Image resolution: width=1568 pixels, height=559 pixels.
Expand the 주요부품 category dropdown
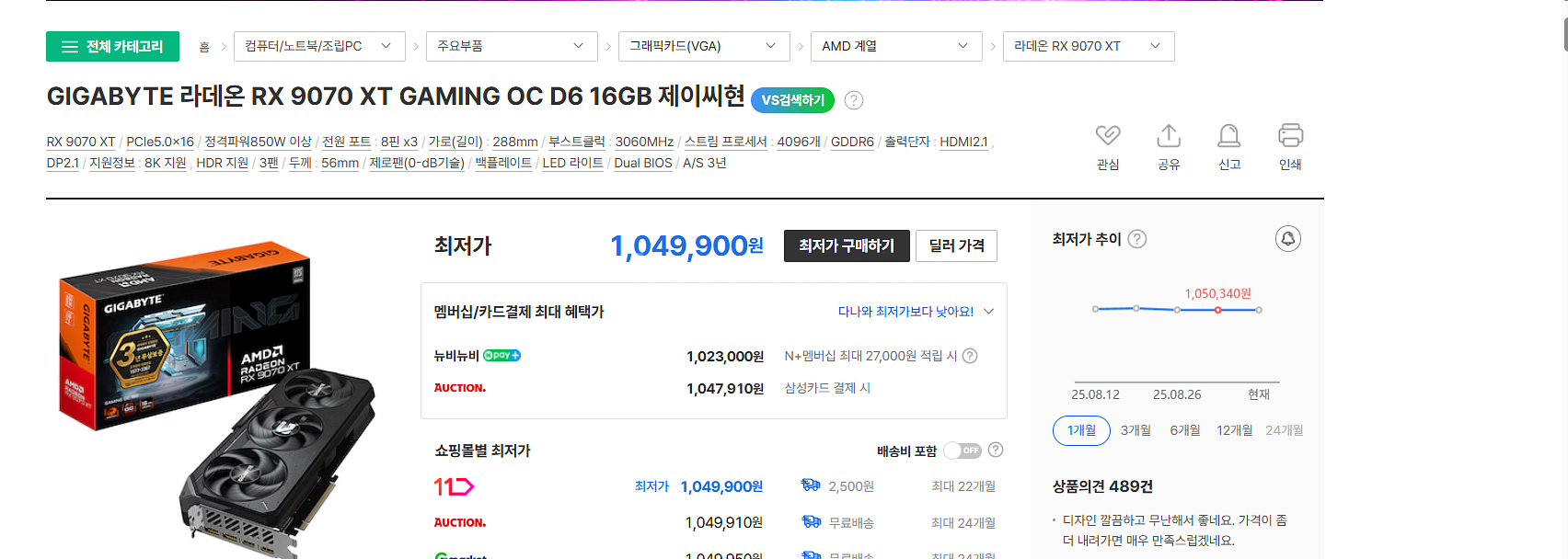pyautogui.click(x=512, y=46)
